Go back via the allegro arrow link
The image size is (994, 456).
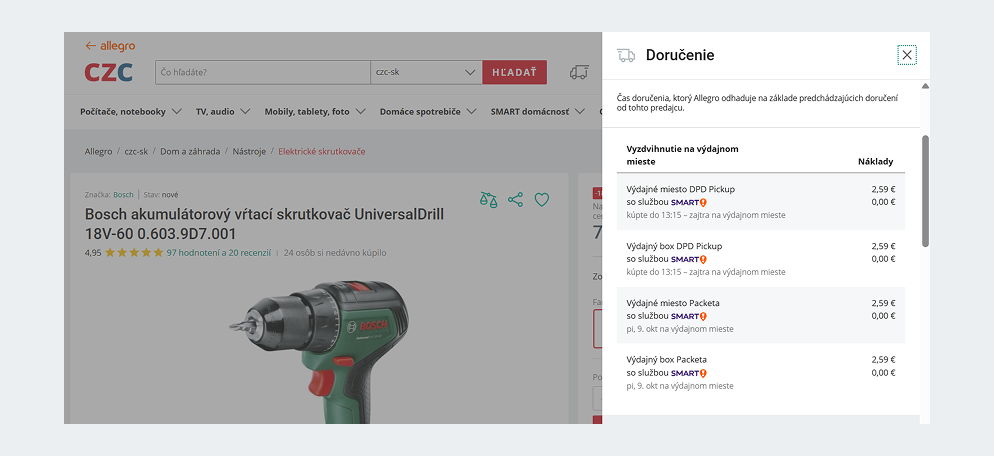[110, 46]
